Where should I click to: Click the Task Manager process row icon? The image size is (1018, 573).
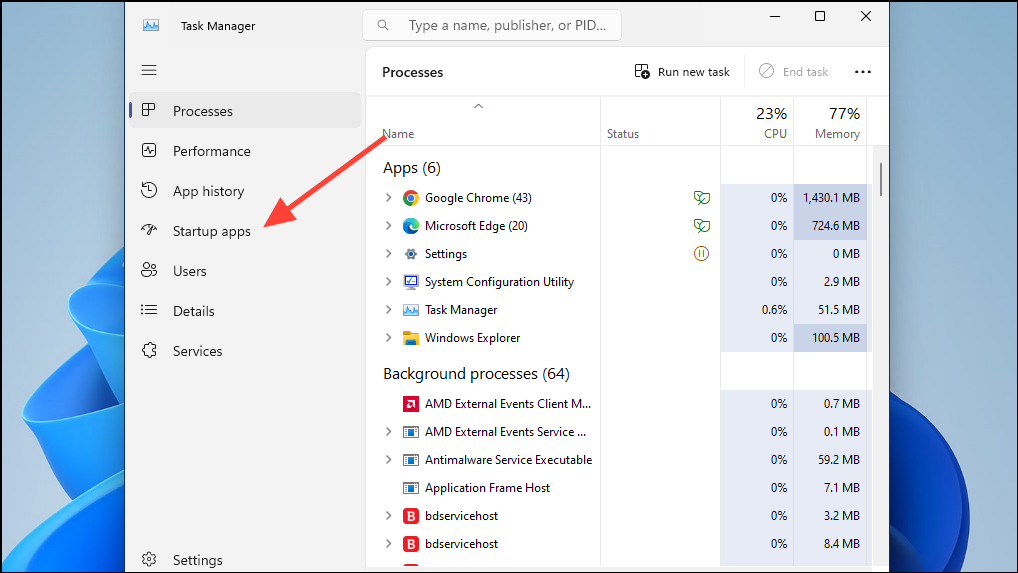tap(410, 310)
